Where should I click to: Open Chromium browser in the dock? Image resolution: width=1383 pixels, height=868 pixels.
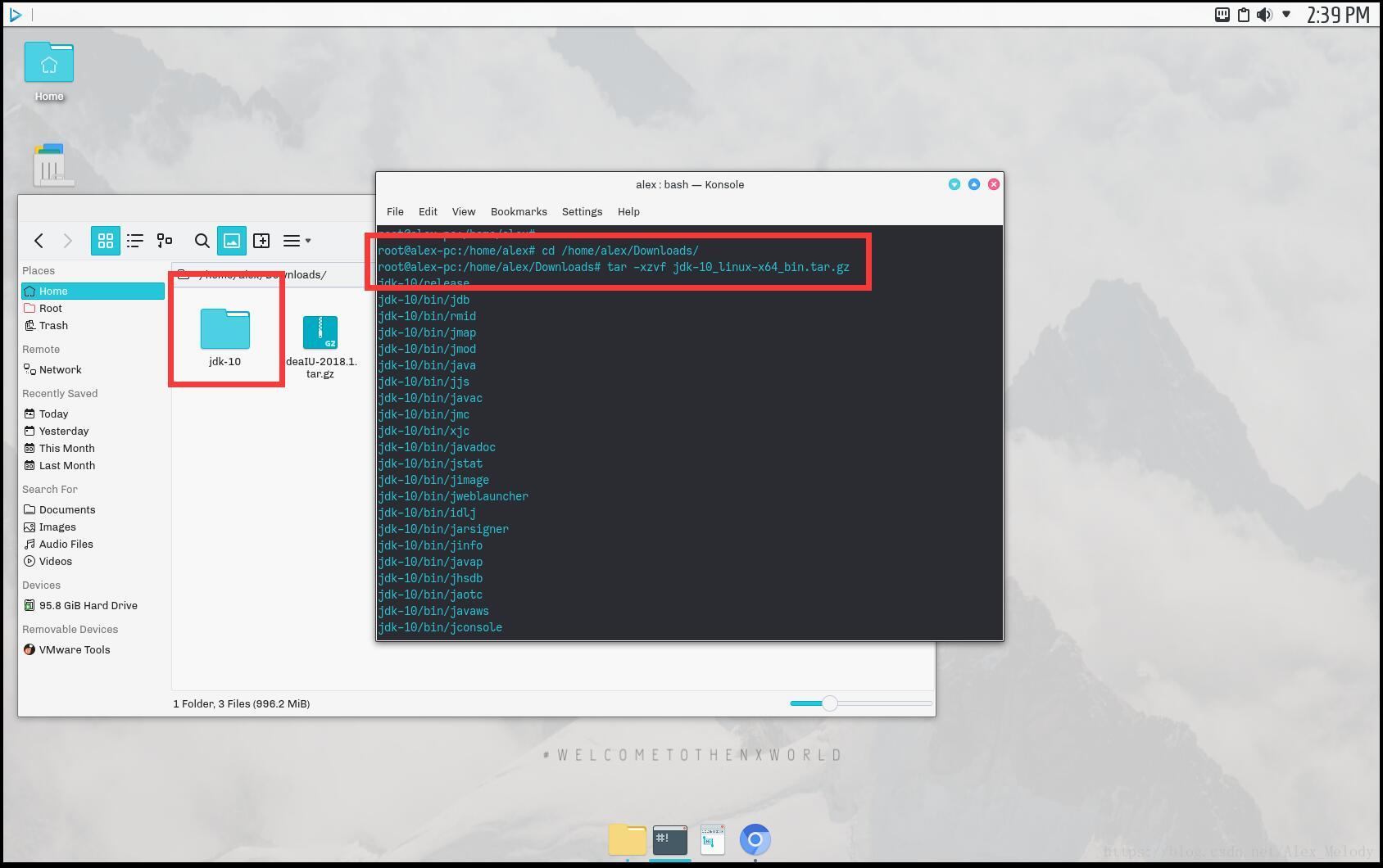[x=755, y=839]
